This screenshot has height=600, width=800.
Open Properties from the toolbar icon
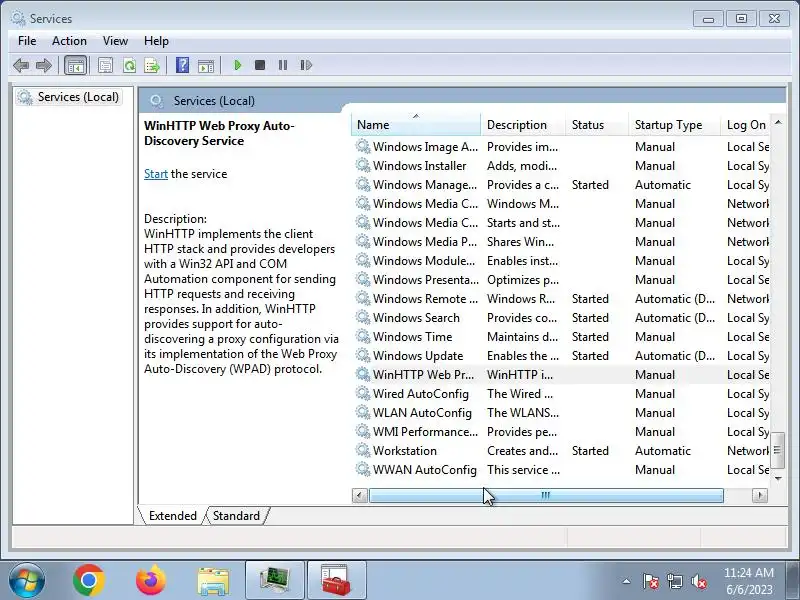[105, 65]
